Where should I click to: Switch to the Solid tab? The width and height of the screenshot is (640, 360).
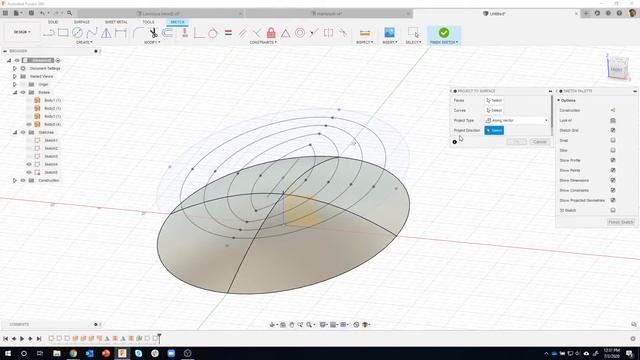tap(53, 22)
